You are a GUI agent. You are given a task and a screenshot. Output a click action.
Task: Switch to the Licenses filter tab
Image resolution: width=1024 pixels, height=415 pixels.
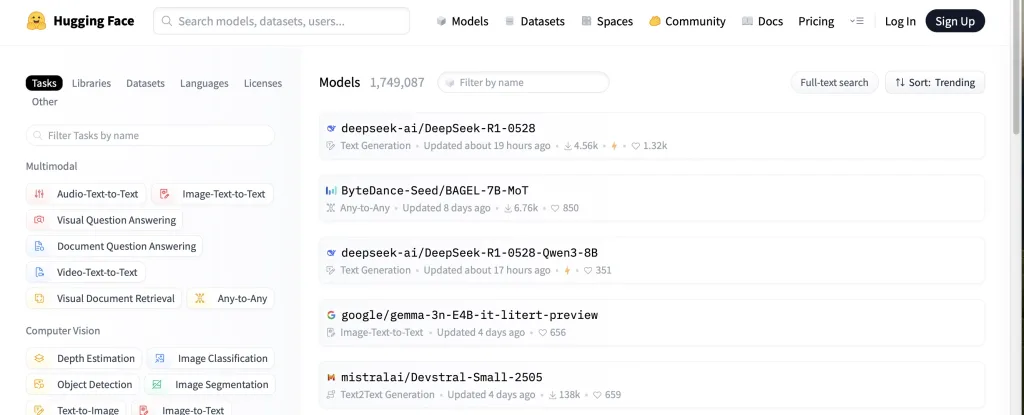coord(263,83)
